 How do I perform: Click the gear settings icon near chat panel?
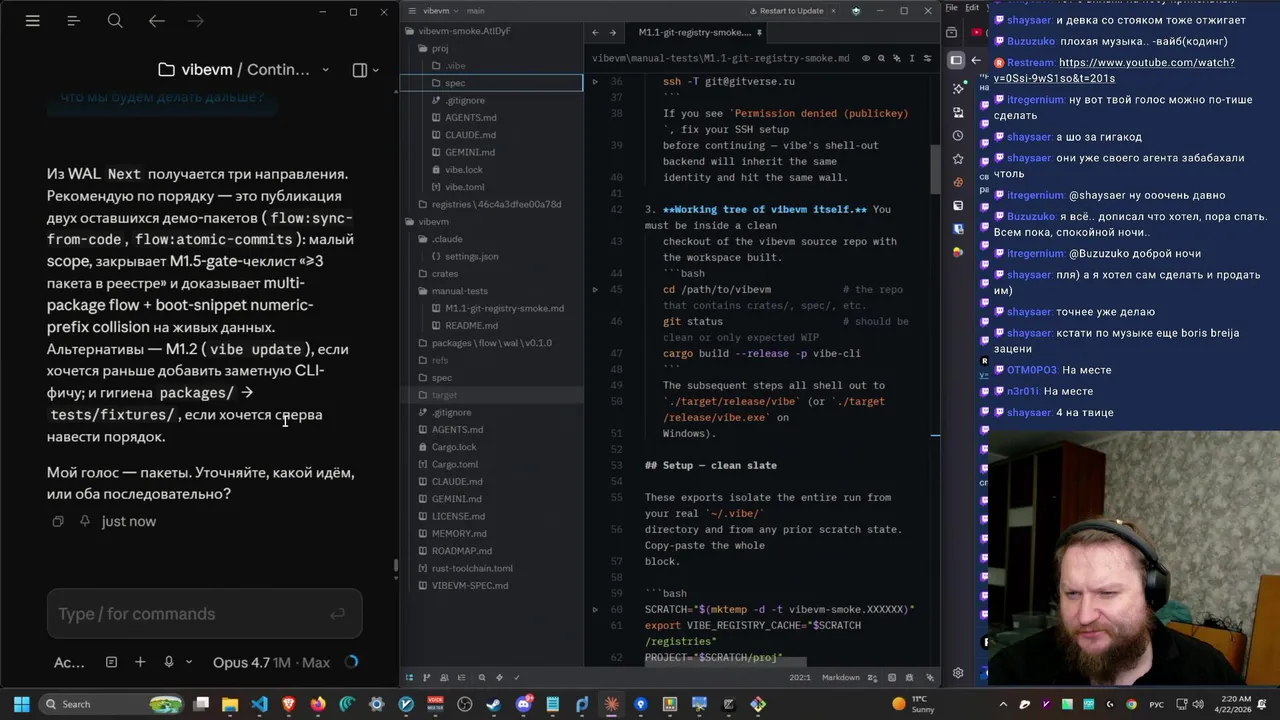[958, 673]
